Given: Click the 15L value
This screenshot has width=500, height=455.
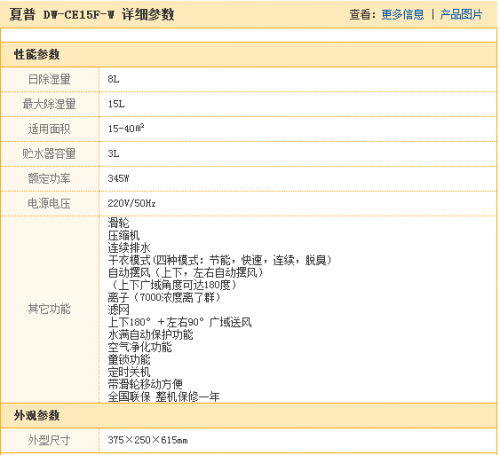Looking at the screenshot, I should click(116, 104).
